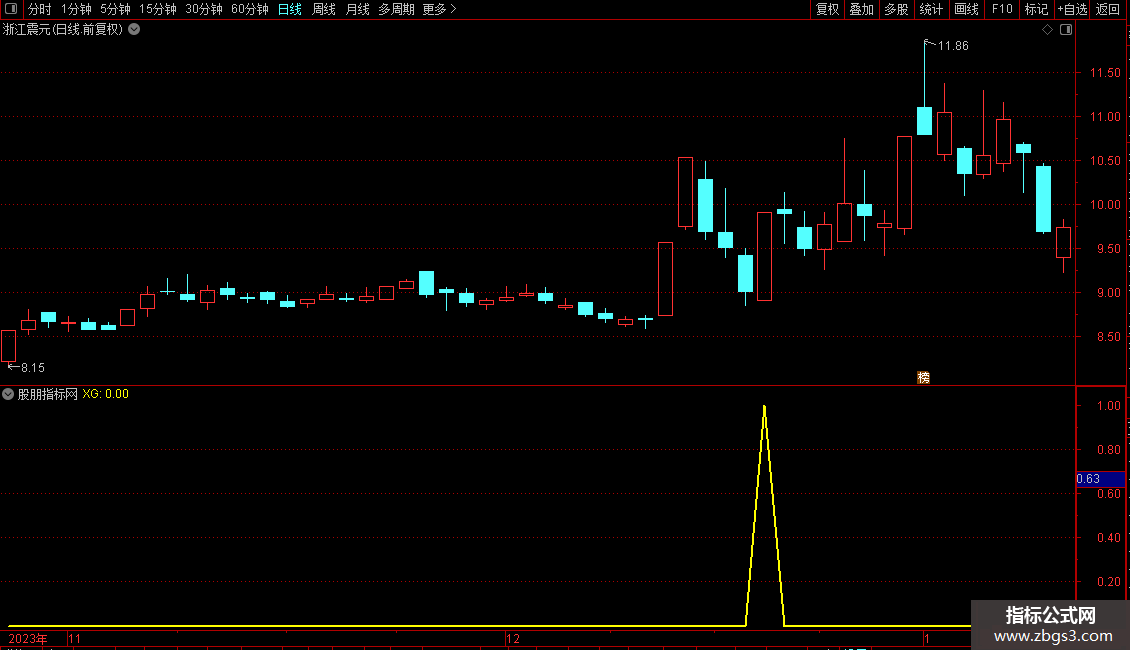Screen dimensions: 1130x650
Task: Select the 30分钟 period
Action: [204, 9]
